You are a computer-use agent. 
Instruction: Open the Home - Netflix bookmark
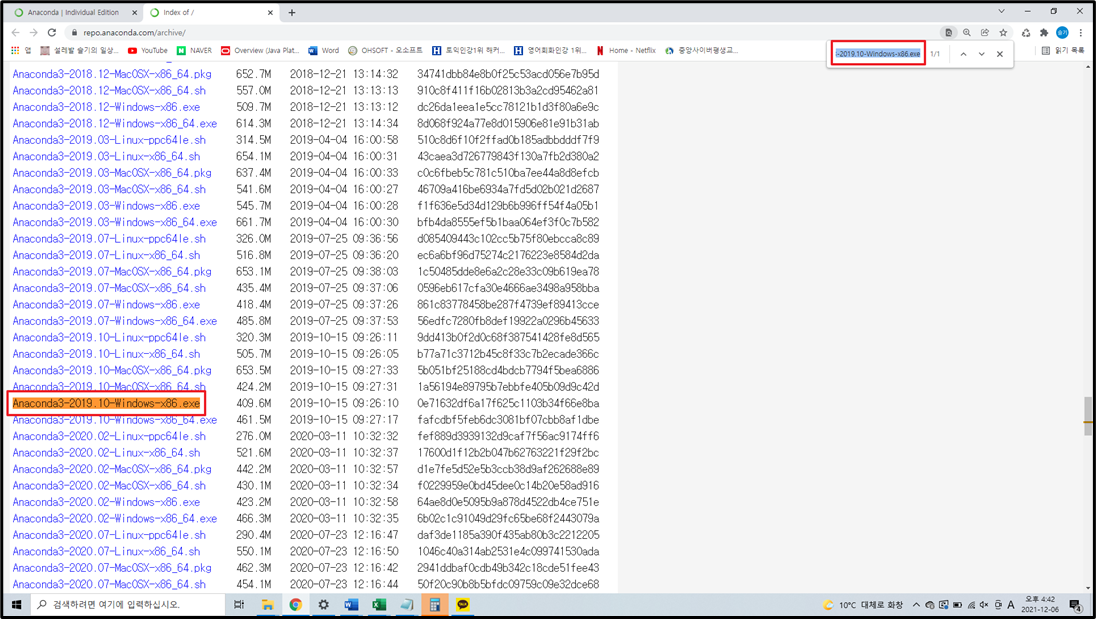pos(626,50)
